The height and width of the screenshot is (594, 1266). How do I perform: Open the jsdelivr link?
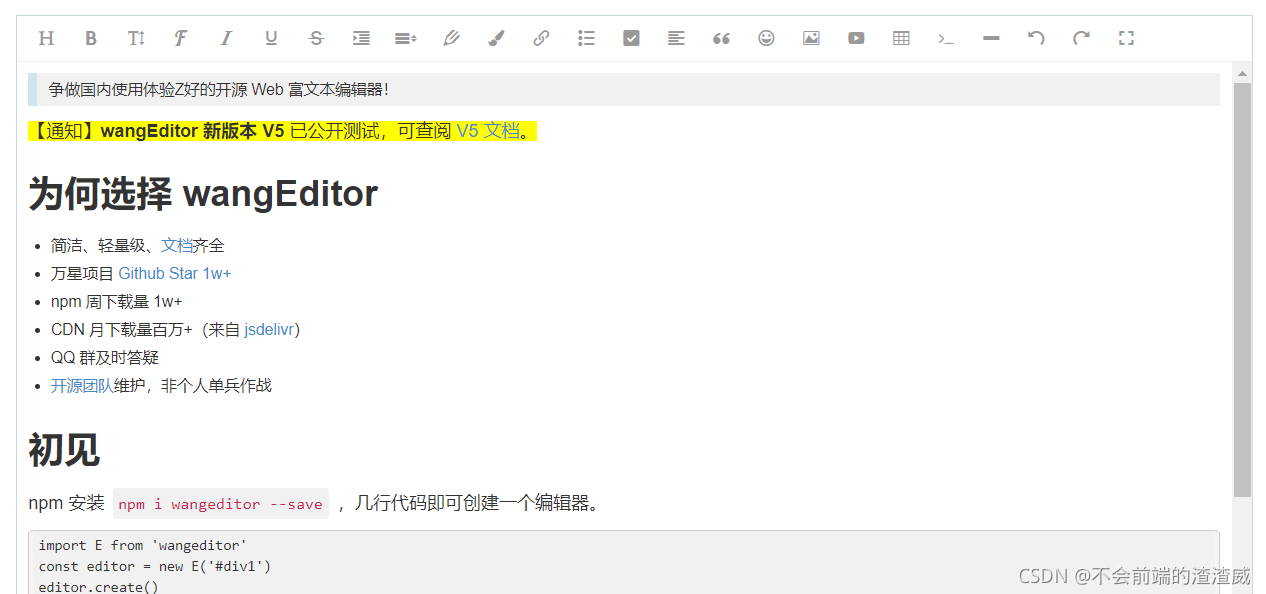click(269, 329)
